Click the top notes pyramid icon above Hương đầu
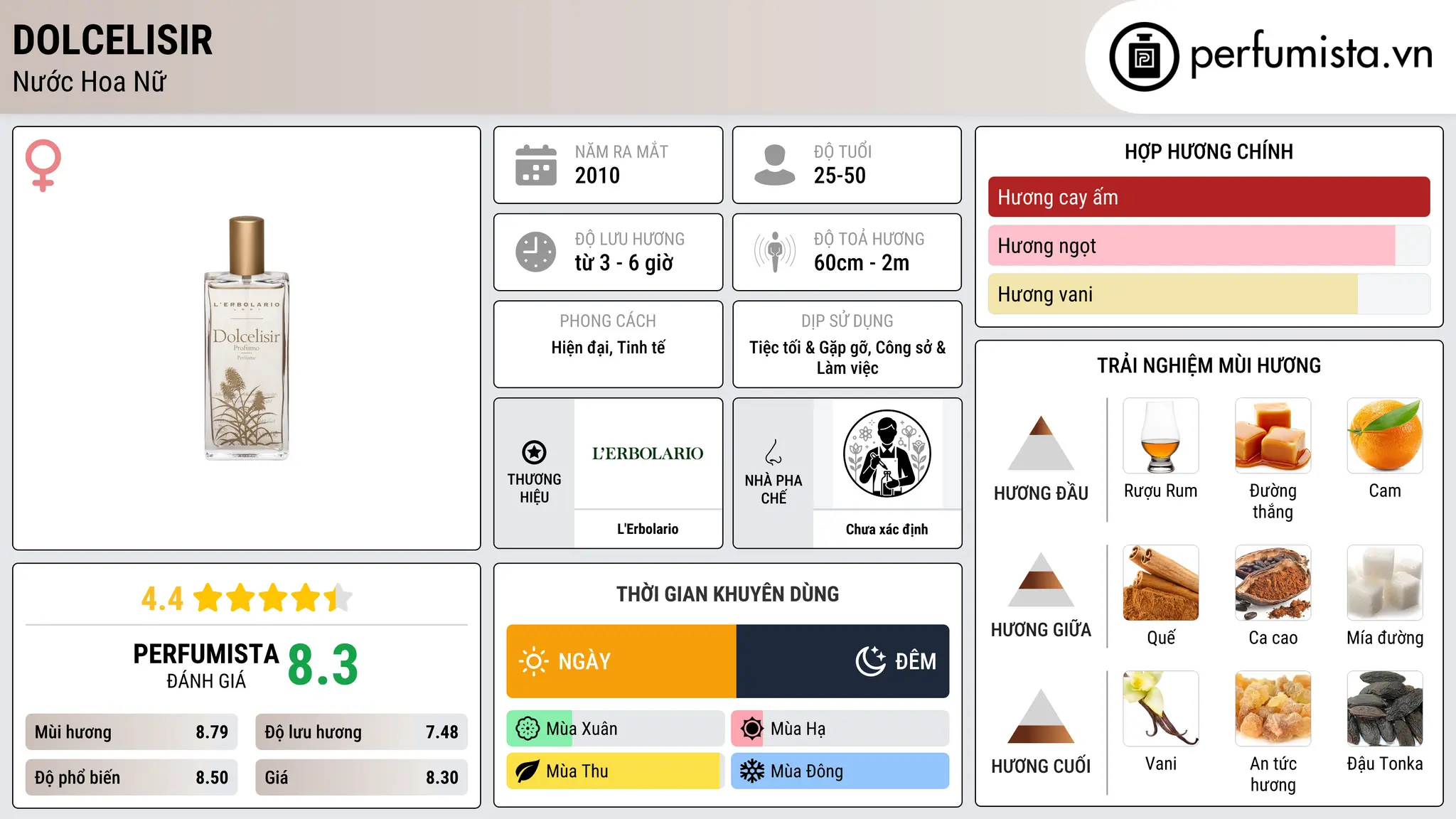 (x=1042, y=443)
